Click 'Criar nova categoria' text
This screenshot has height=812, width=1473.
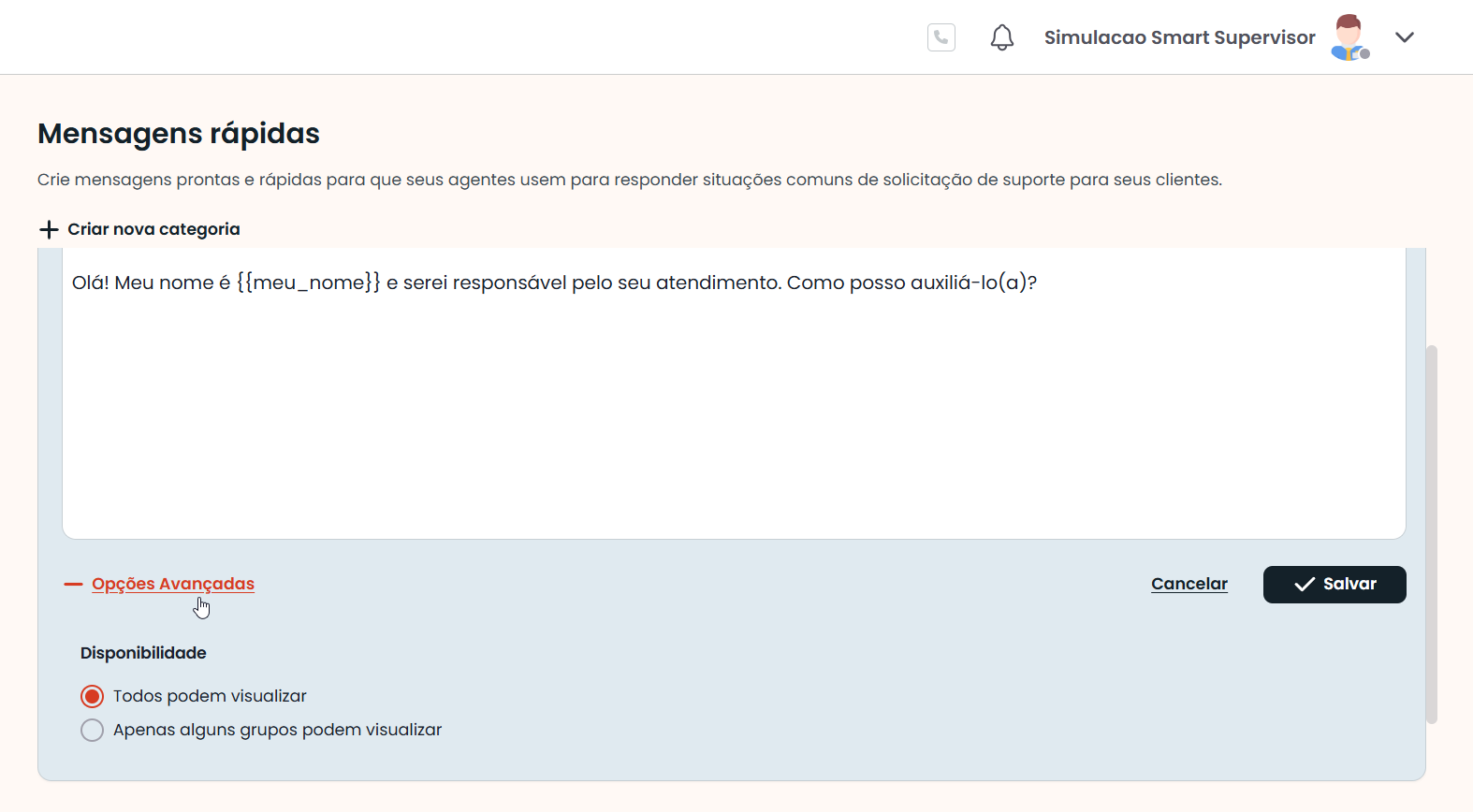pyautogui.click(x=153, y=229)
